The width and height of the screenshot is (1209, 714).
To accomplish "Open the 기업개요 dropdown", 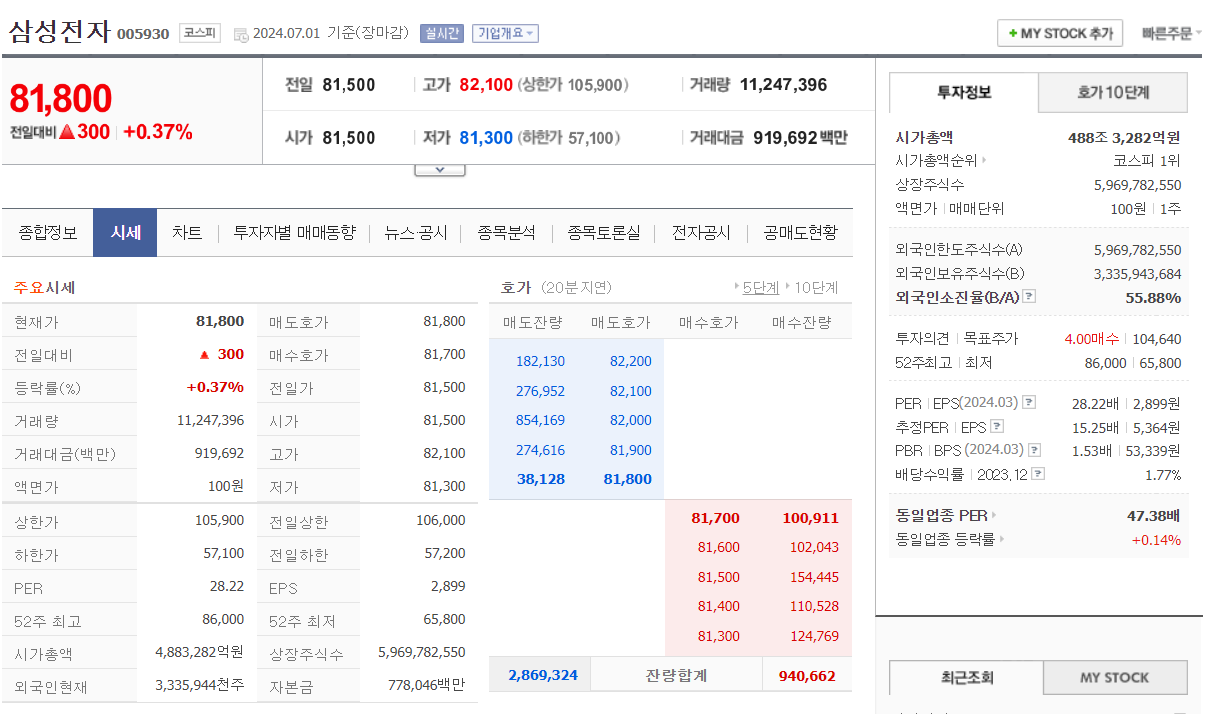I will click(505, 33).
